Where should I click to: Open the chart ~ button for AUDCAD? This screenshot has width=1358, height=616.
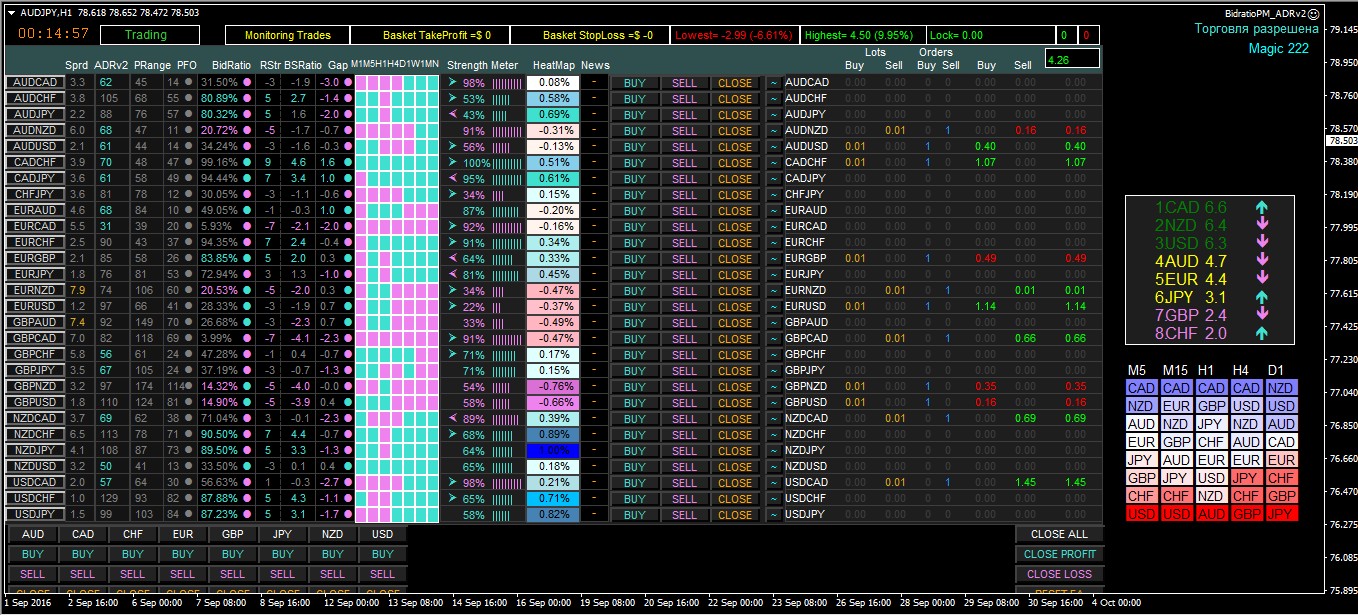click(x=773, y=82)
